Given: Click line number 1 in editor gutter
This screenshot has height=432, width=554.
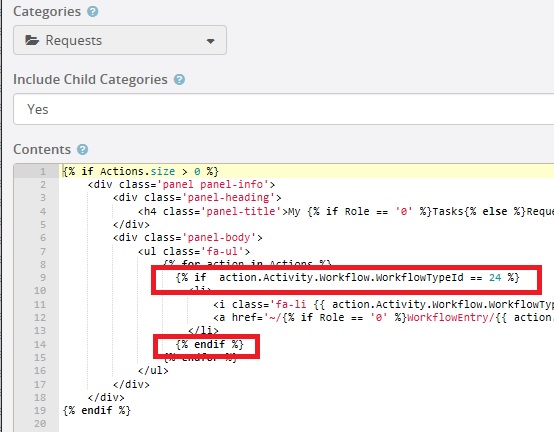Looking at the screenshot, I should [43, 172].
